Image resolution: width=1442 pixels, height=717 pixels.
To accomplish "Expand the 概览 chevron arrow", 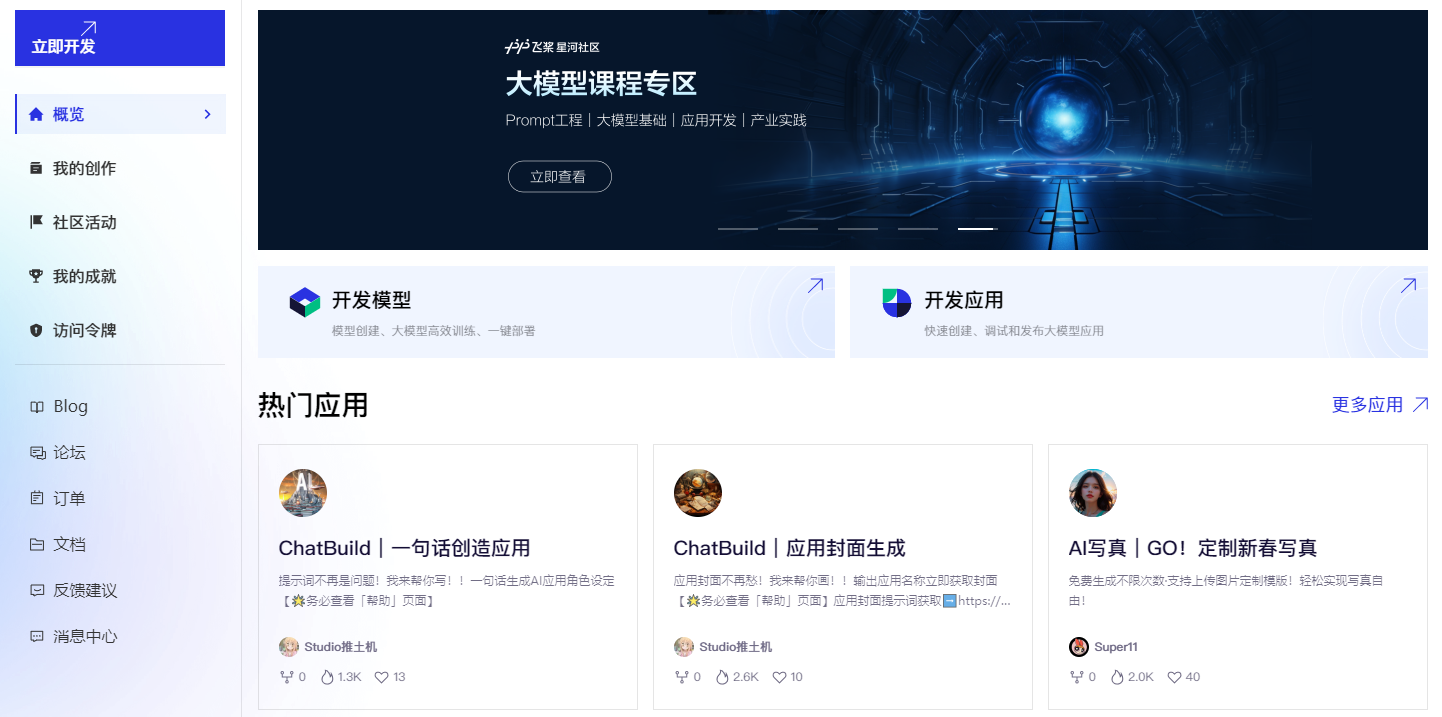I will click(x=208, y=114).
